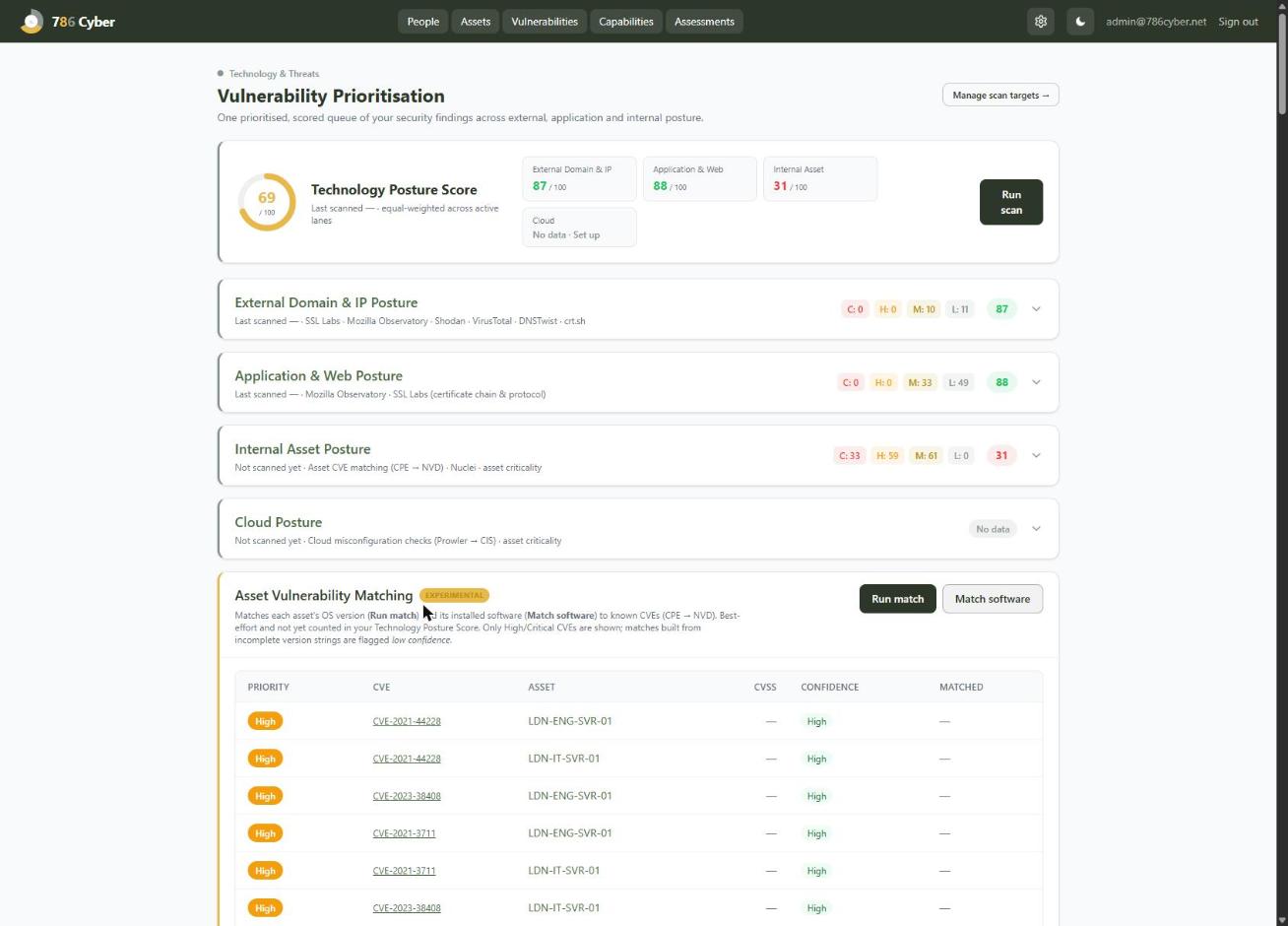Expand External Domain & IP Posture chevron
Viewport: 1288px width, 926px height.
click(1036, 309)
